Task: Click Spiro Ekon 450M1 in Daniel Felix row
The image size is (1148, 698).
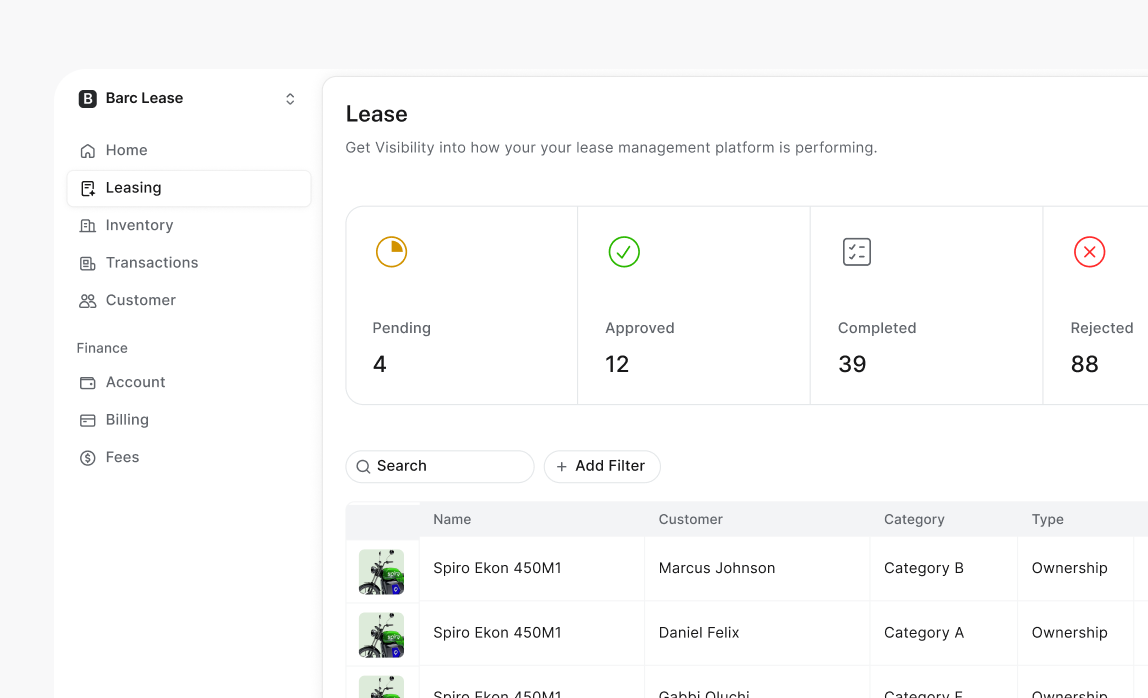Action: (497, 633)
